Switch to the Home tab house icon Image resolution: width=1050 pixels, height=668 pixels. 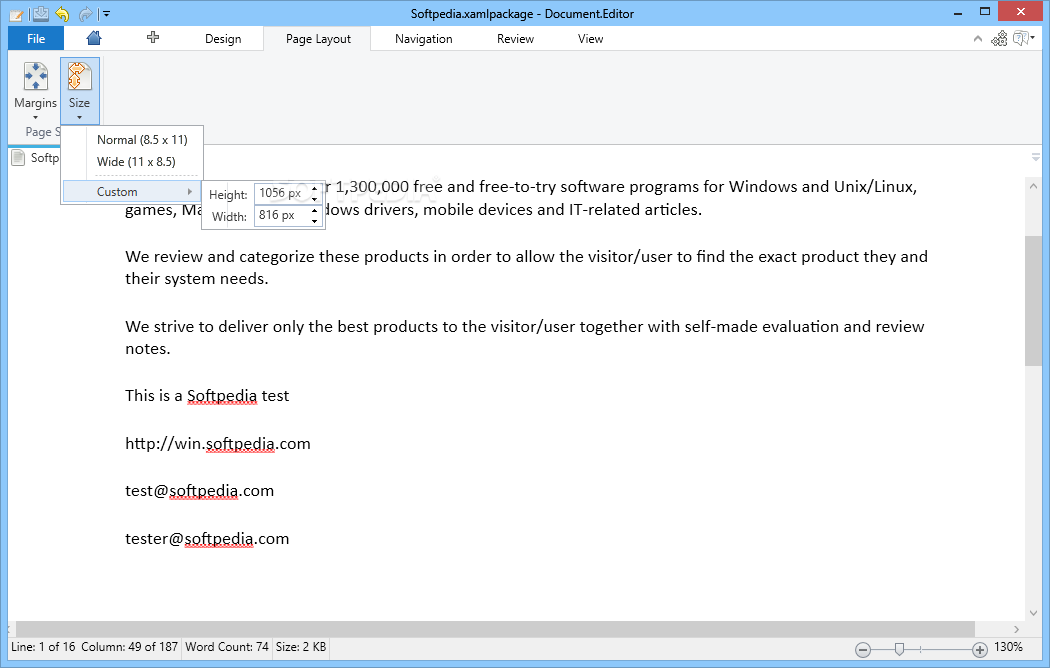point(94,38)
